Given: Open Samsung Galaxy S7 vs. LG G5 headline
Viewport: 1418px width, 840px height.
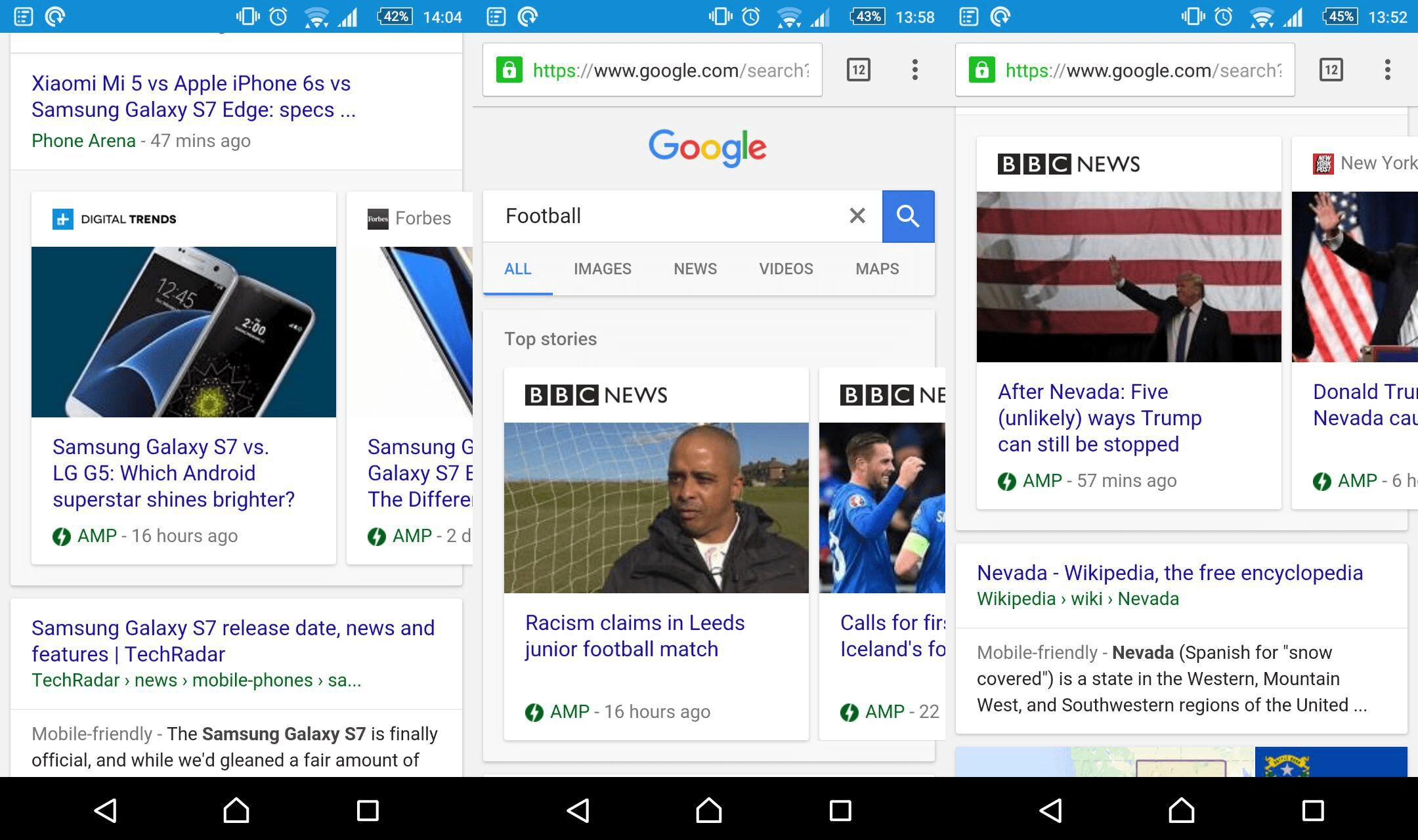Looking at the screenshot, I should (173, 473).
